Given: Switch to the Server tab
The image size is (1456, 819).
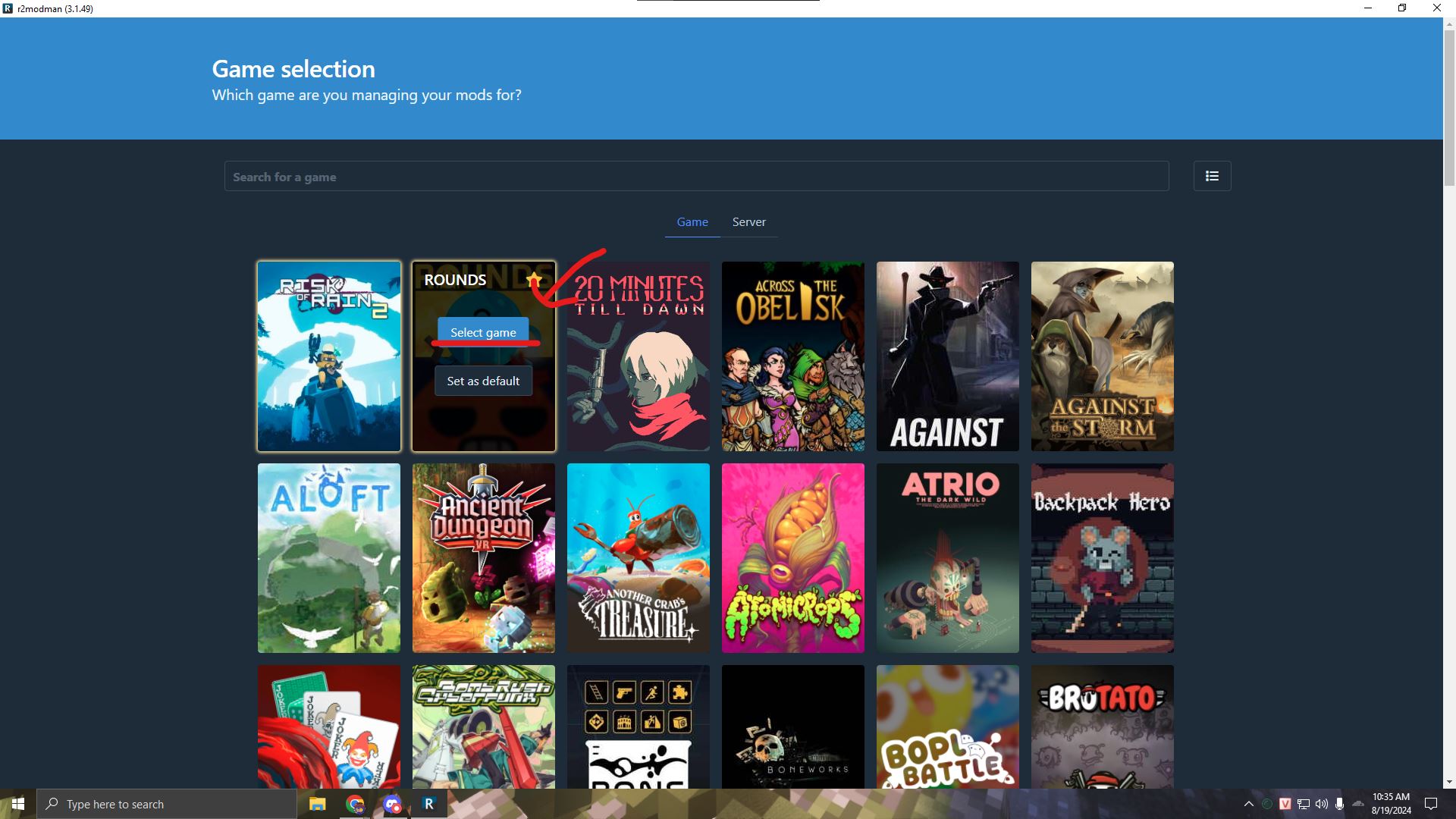Looking at the screenshot, I should 748,222.
